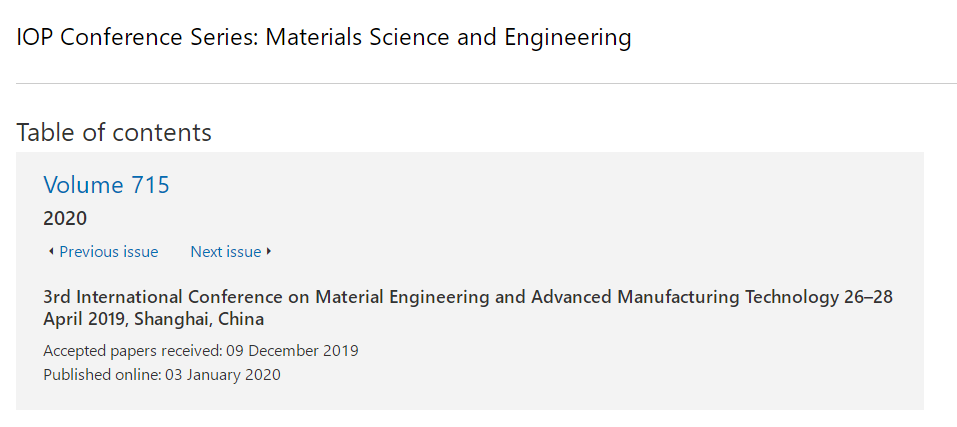Click the Published online label
This screenshot has height=427, width=957.
[103, 374]
